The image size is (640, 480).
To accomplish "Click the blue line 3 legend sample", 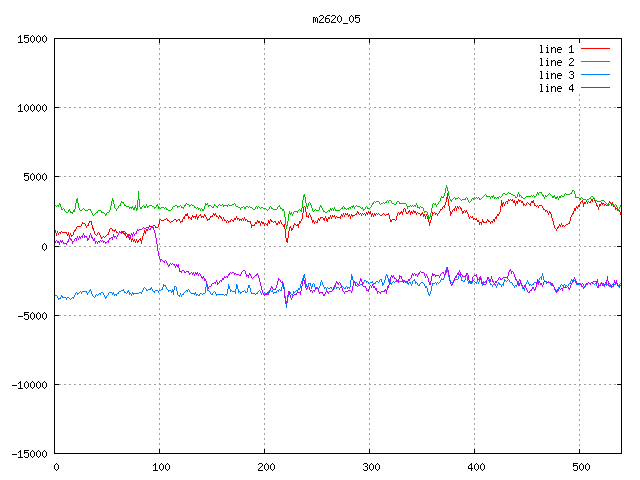I will click(595, 75).
